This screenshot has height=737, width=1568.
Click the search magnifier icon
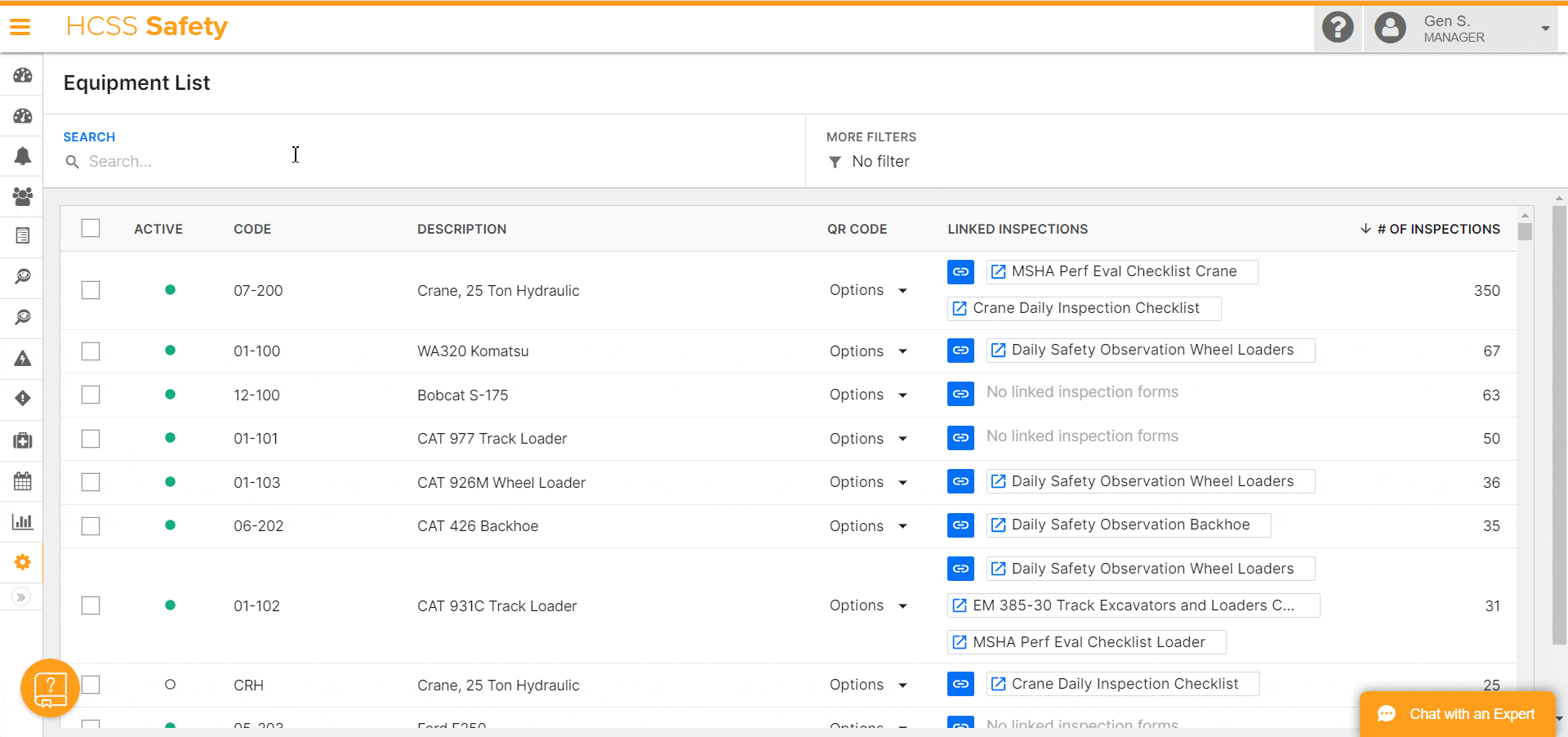73,162
